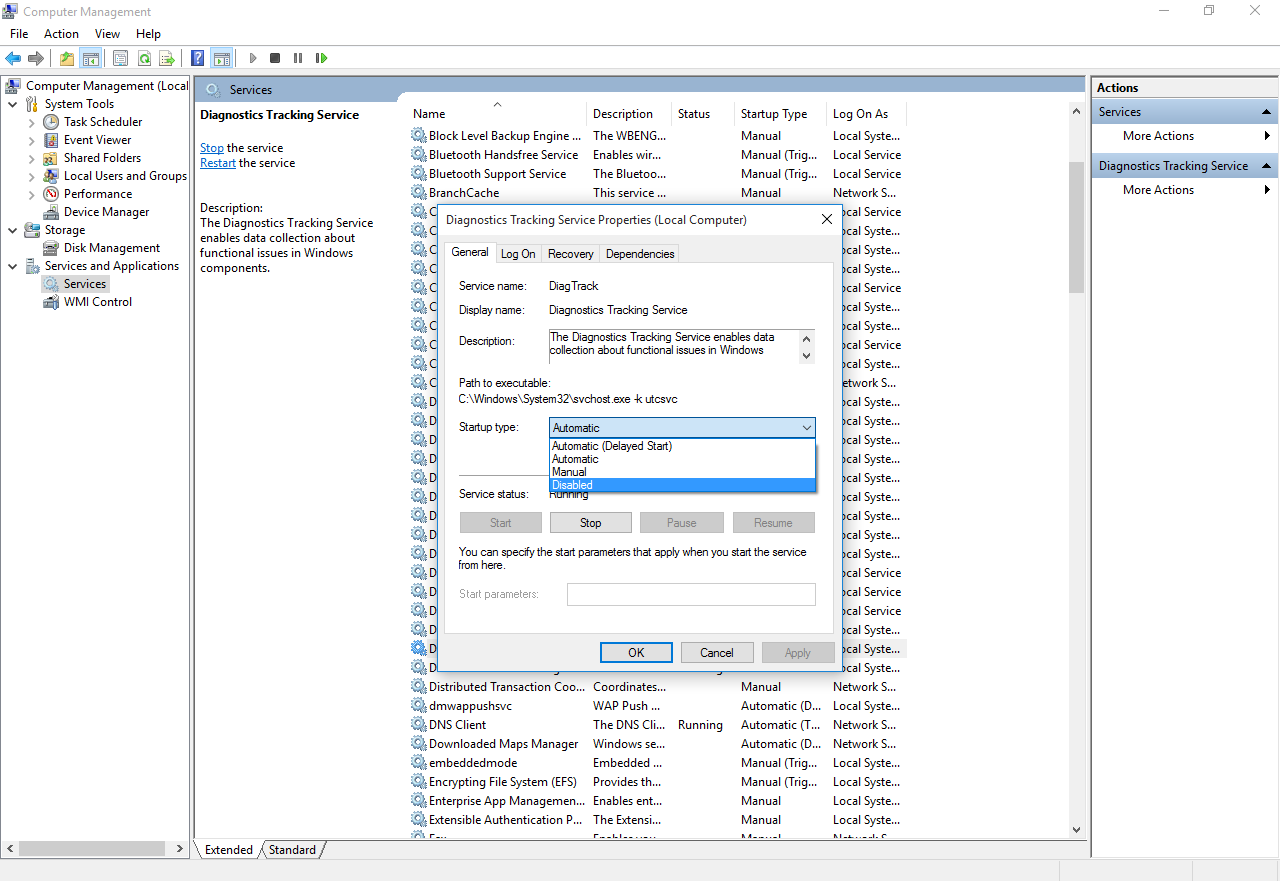Click the Up One Level toolbar icon
Image resolution: width=1280 pixels, height=881 pixels.
pyautogui.click(x=67, y=58)
